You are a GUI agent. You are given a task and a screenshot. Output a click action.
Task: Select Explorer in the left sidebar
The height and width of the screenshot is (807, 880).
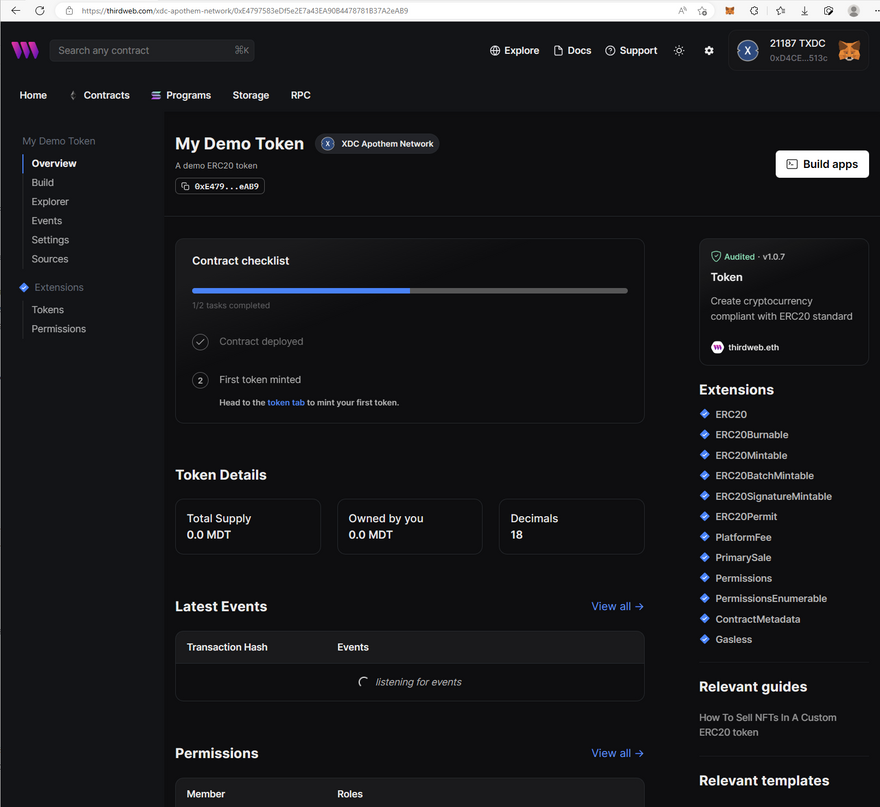[50, 202]
